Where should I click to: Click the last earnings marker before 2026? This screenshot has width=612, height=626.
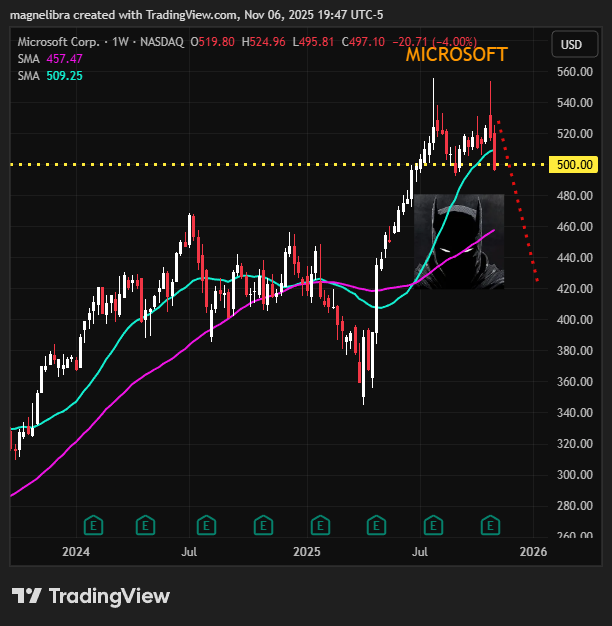point(490,525)
